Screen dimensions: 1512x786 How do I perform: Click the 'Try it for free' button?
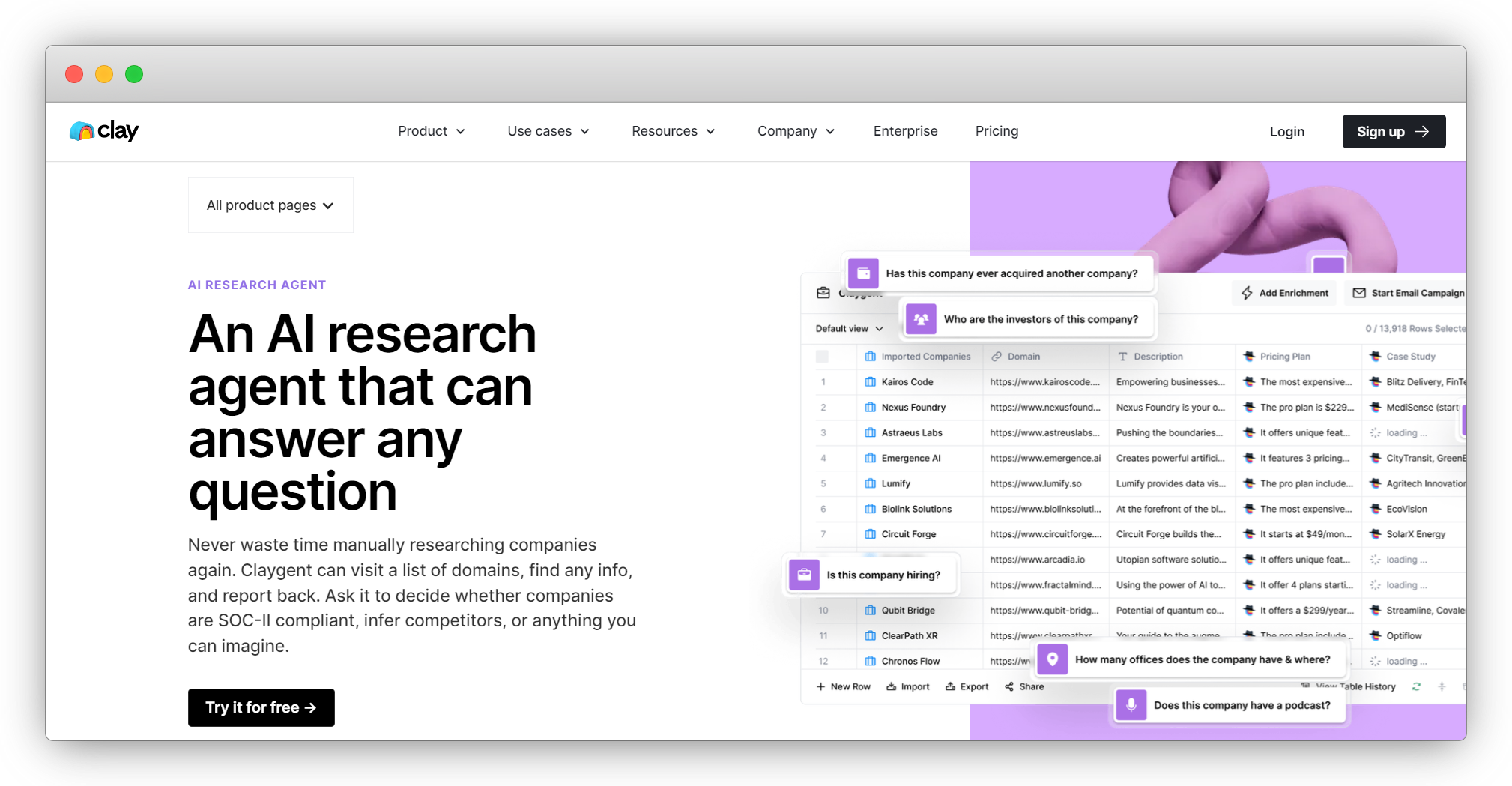pos(261,707)
